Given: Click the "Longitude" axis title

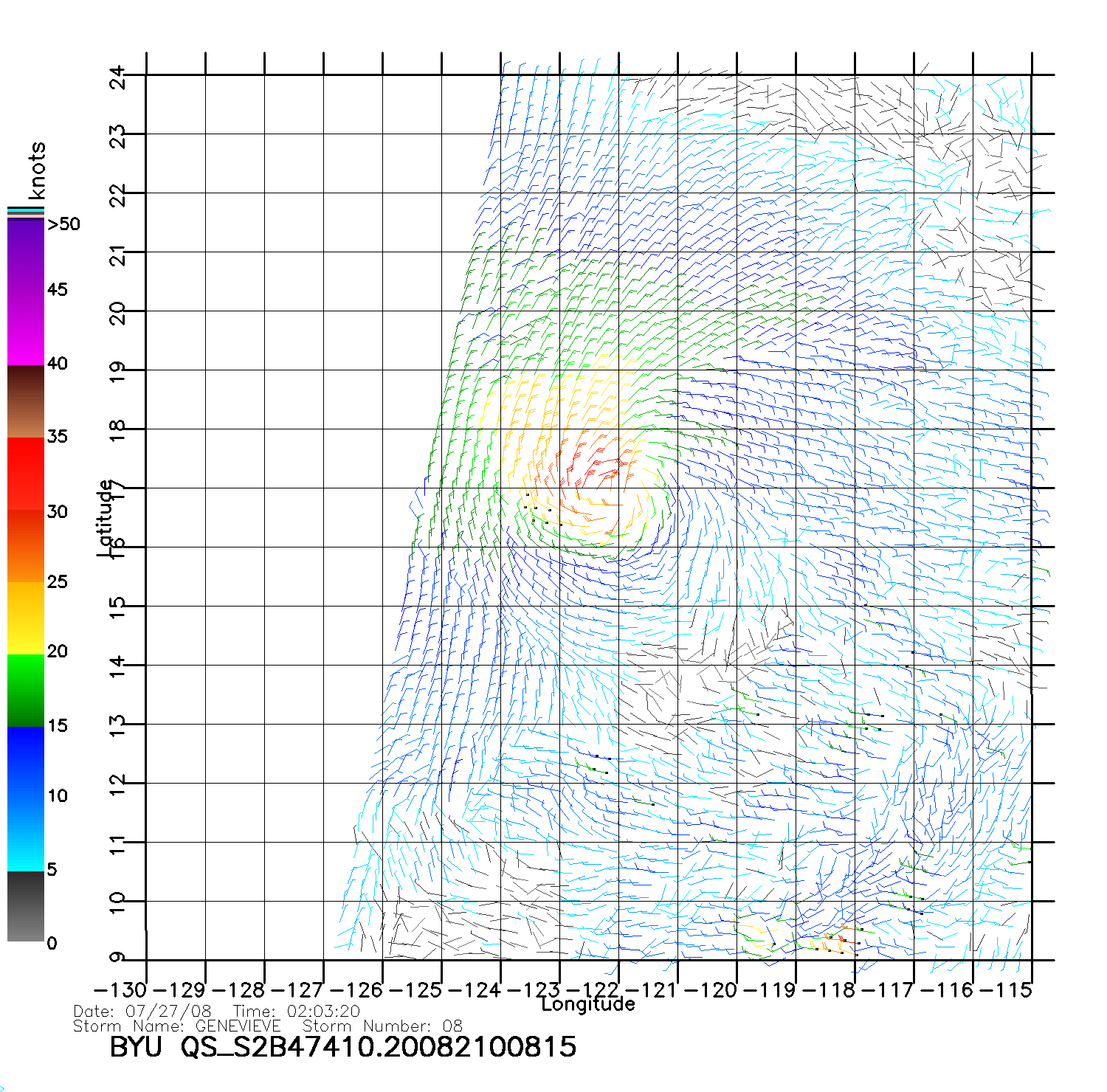Looking at the screenshot, I should [x=587, y=1004].
